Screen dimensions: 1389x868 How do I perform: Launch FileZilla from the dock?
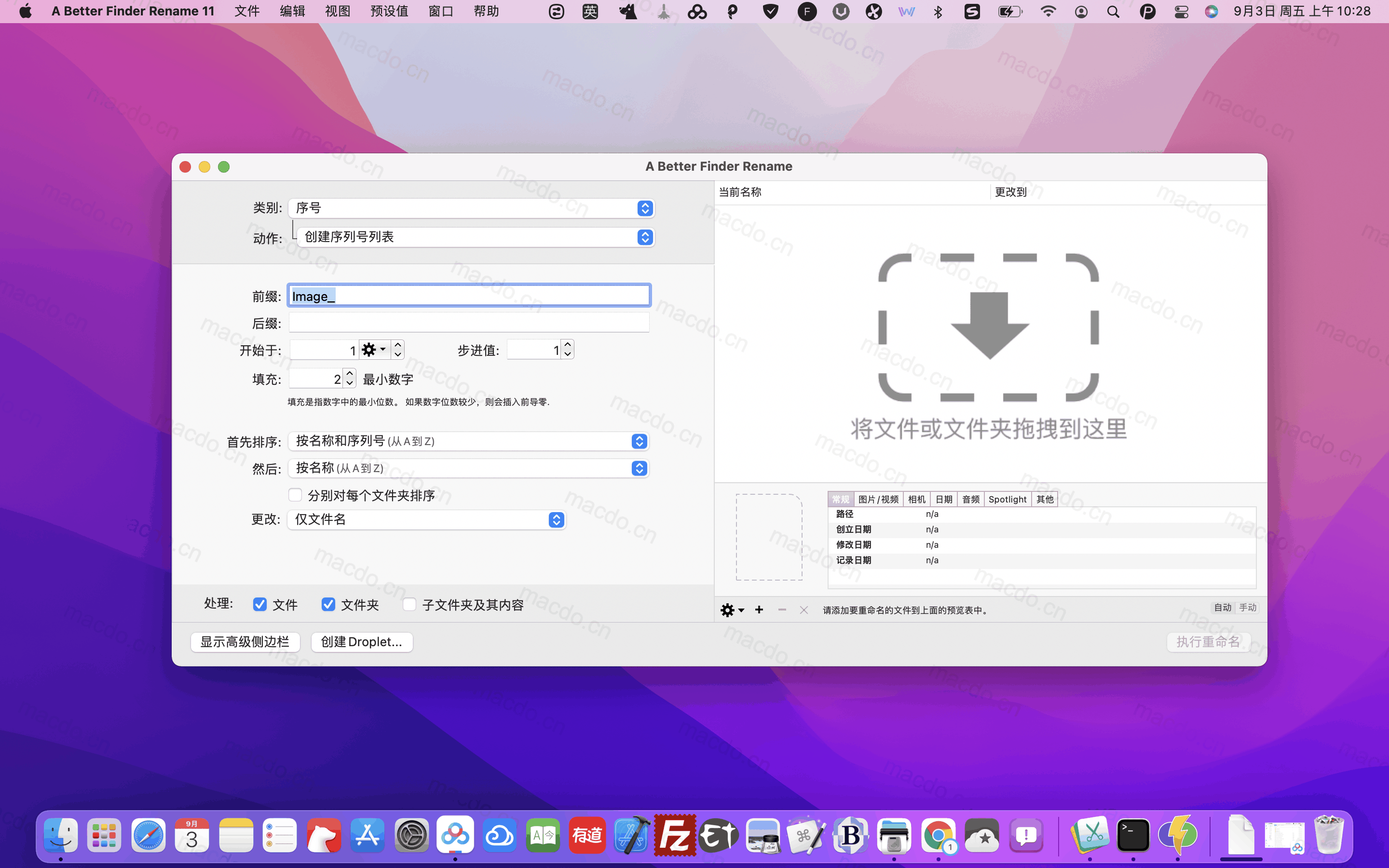(675, 835)
